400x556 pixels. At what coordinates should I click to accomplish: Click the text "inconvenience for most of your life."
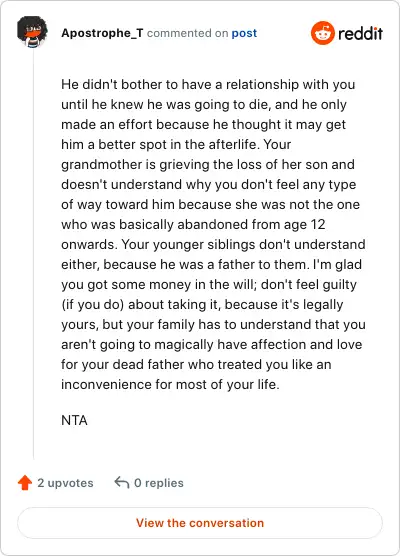(x=170, y=385)
